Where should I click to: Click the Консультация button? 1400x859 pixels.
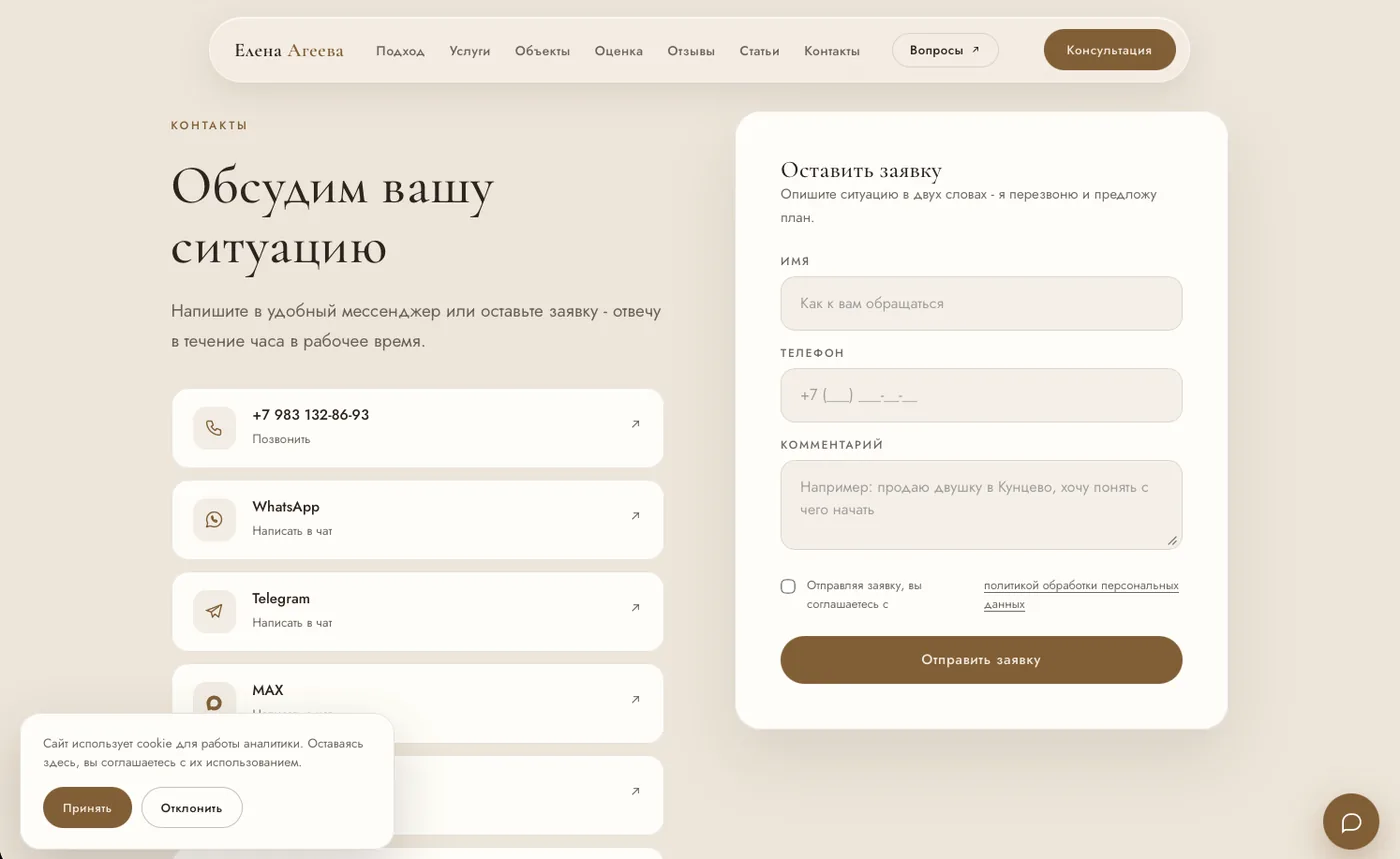[x=1110, y=50]
